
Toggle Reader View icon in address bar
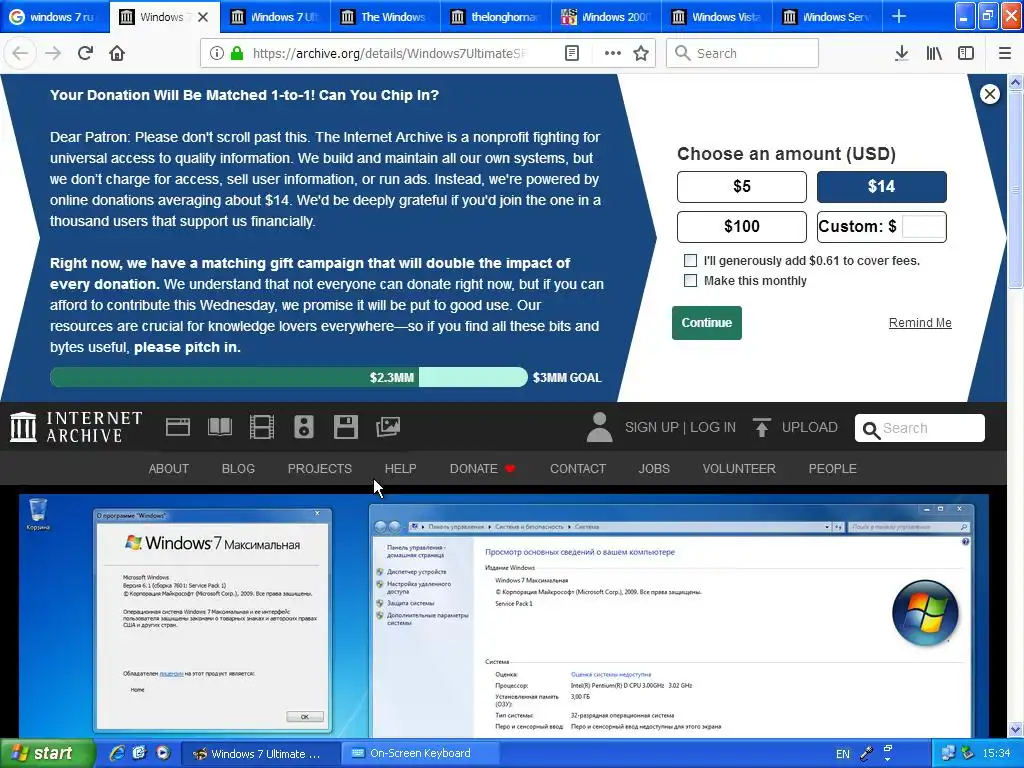pos(571,53)
